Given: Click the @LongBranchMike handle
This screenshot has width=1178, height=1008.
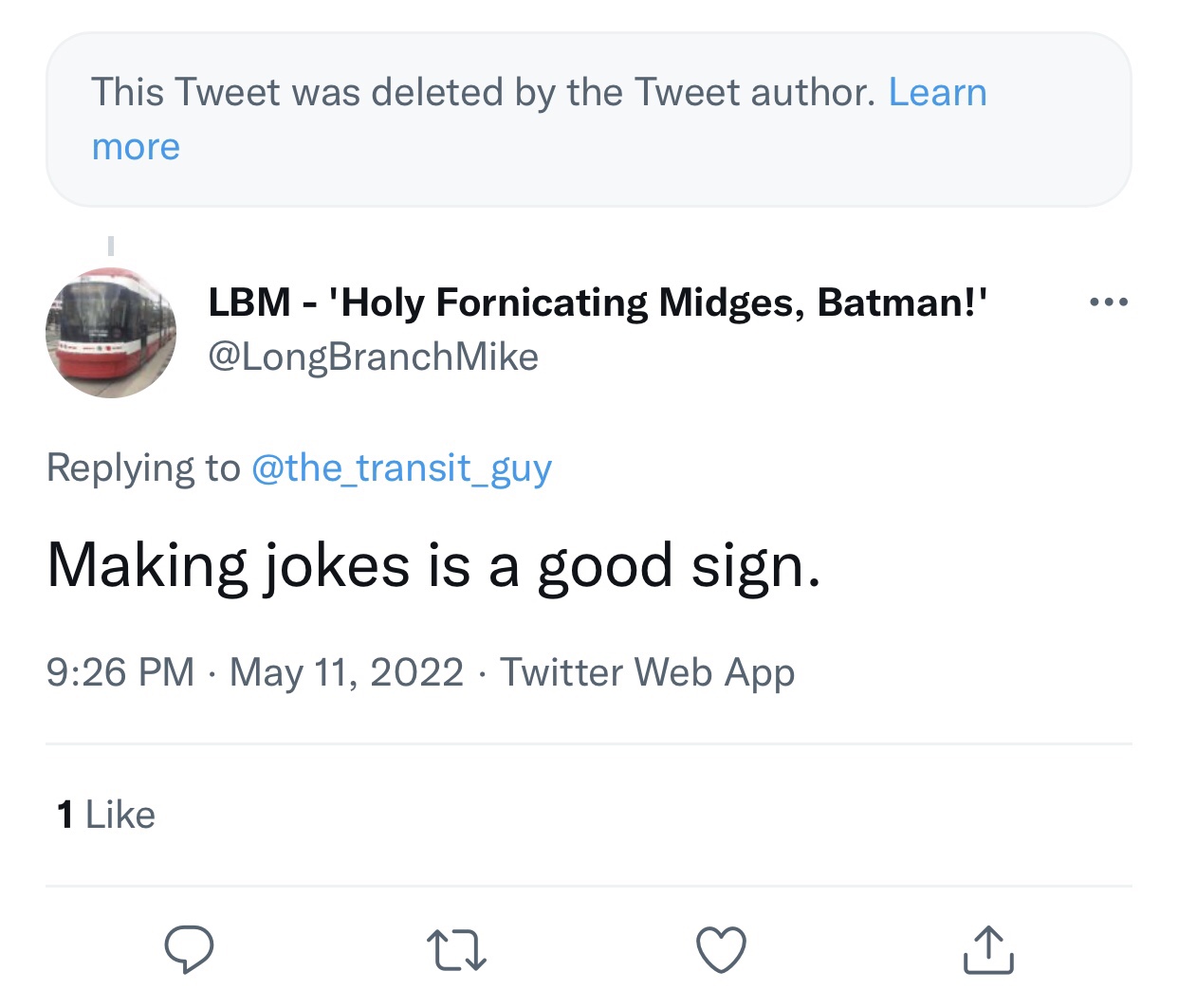Looking at the screenshot, I should 373,357.
